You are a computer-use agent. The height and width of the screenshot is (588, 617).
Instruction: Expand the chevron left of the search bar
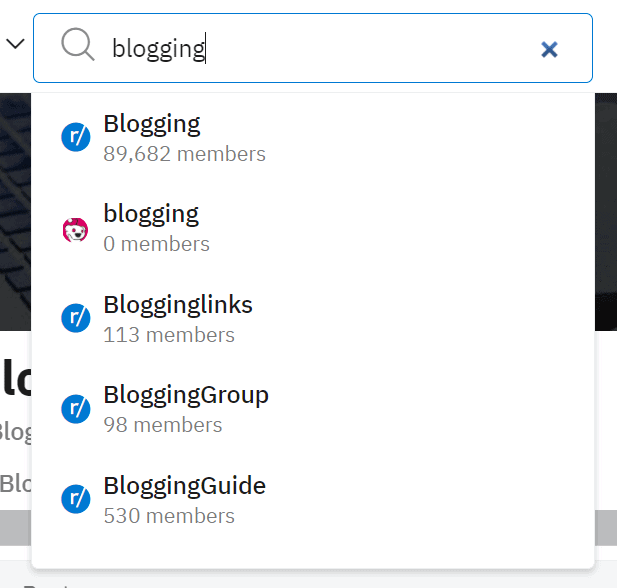coord(14,44)
